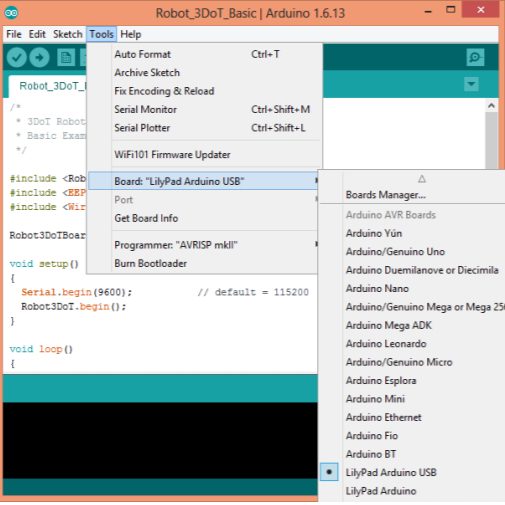This screenshot has width=505, height=505.
Task: Open the Serial Monitor magnifier icon
Action: (475, 57)
